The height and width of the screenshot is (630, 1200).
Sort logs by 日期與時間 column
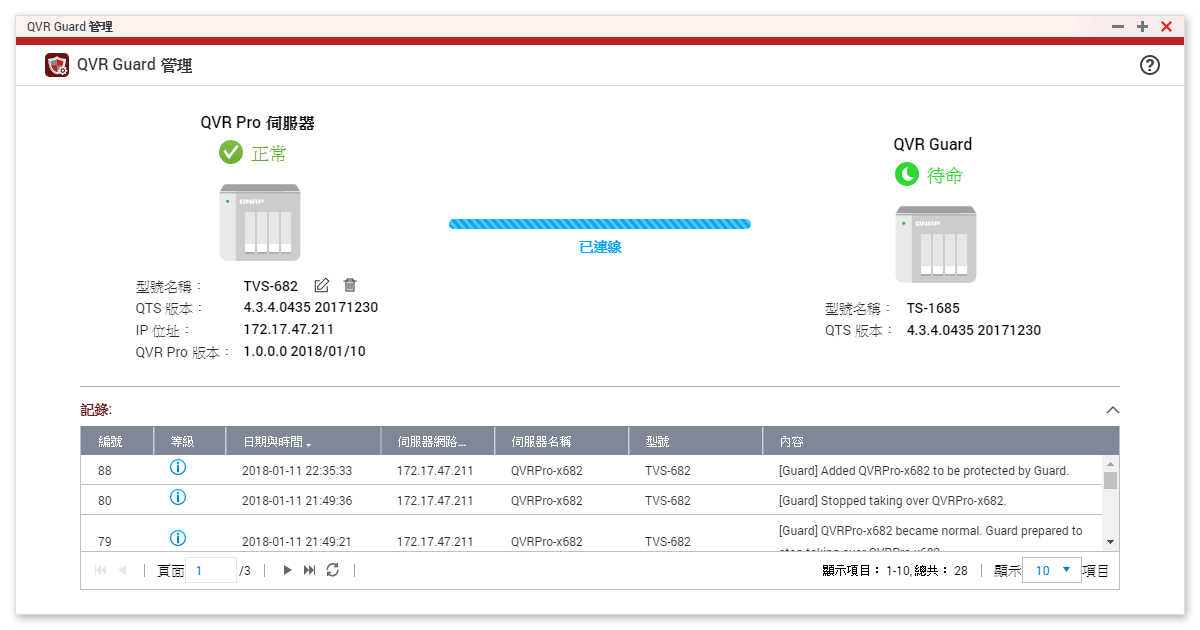[x=275, y=442]
